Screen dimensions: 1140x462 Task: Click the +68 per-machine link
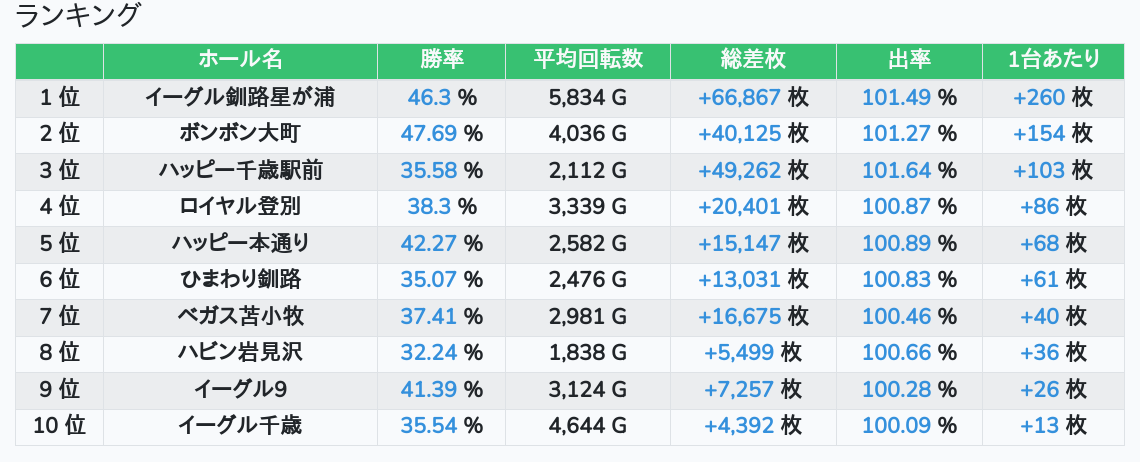(x=1039, y=243)
